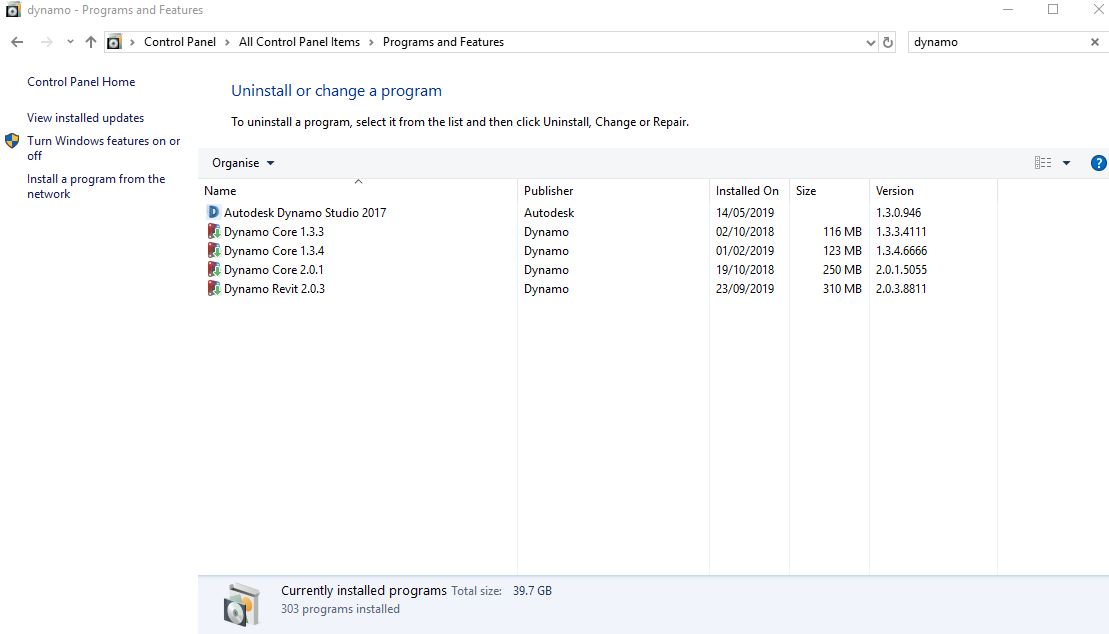Select Dynamo Core 1.3.4 entry
The width and height of the screenshot is (1109, 634).
(274, 250)
